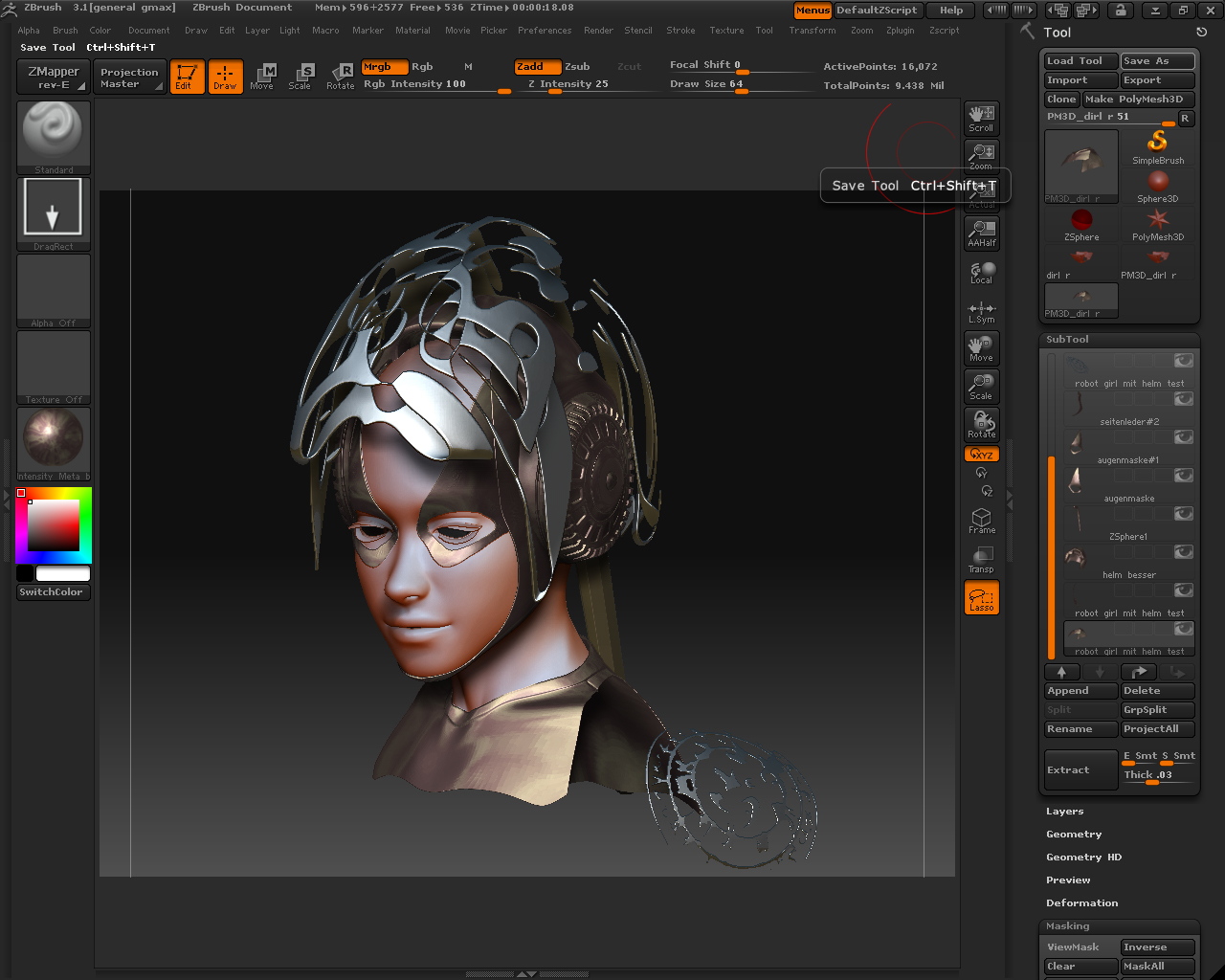This screenshot has width=1225, height=980.
Task: Expand the Layers subpalette
Action: pos(1065,812)
